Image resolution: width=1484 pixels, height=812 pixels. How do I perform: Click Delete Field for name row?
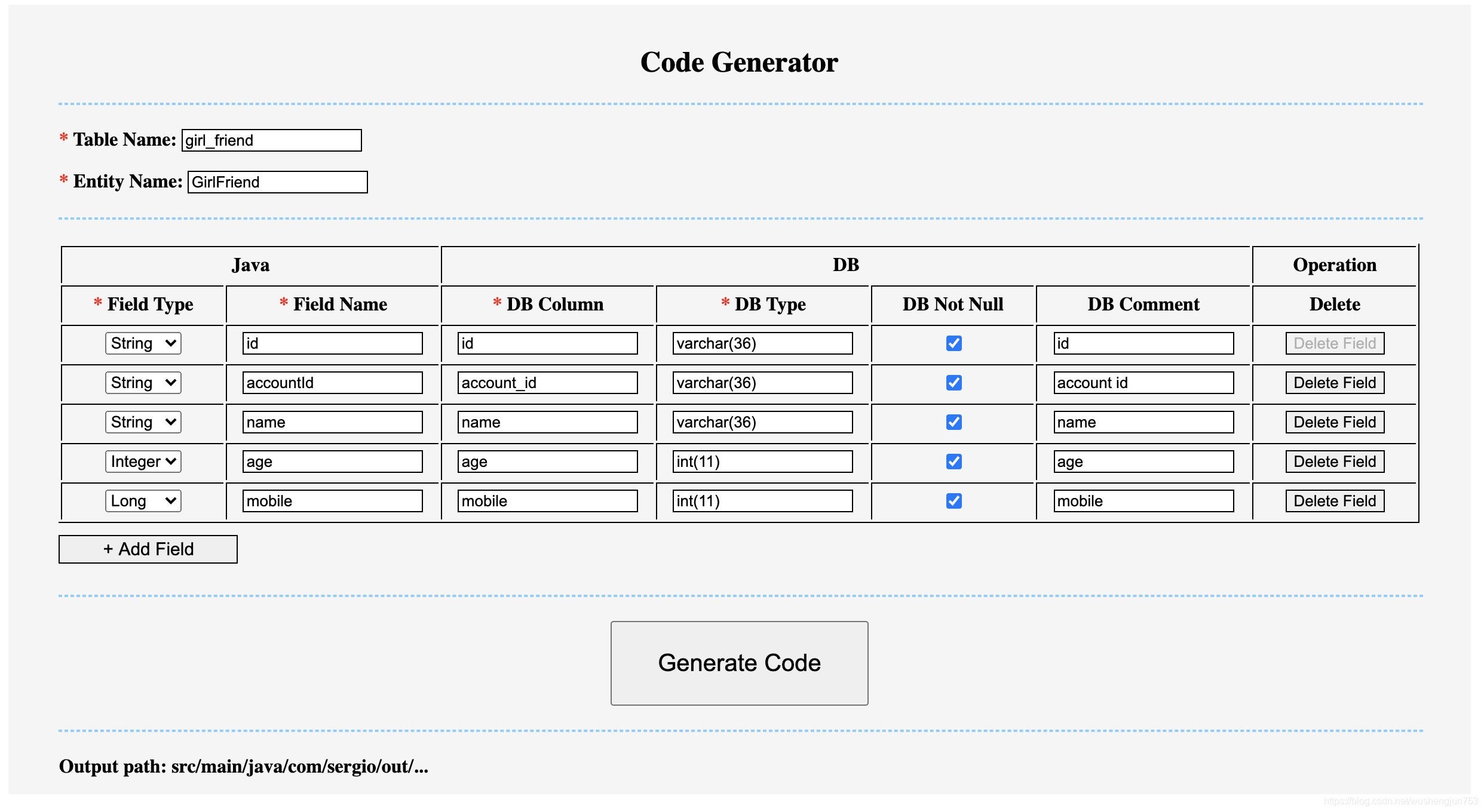[x=1334, y=422]
